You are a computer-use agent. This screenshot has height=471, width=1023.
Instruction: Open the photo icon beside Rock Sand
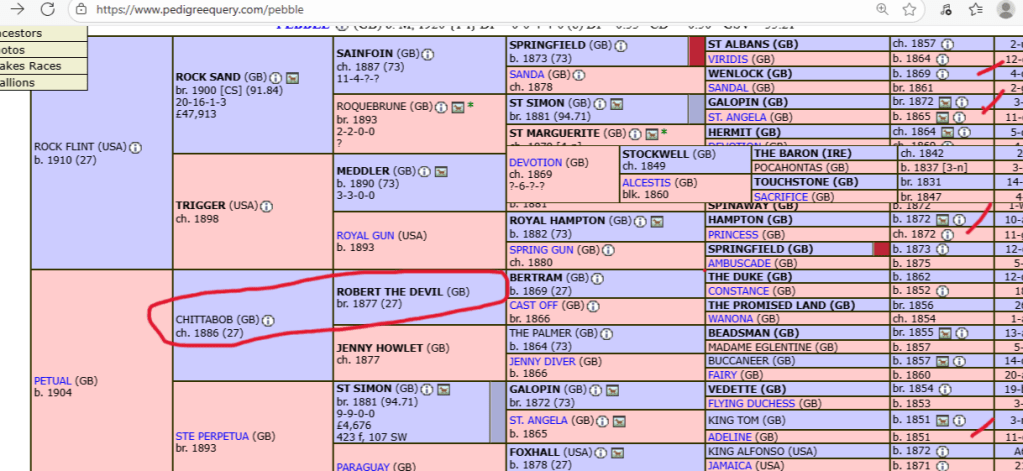[x=293, y=77]
